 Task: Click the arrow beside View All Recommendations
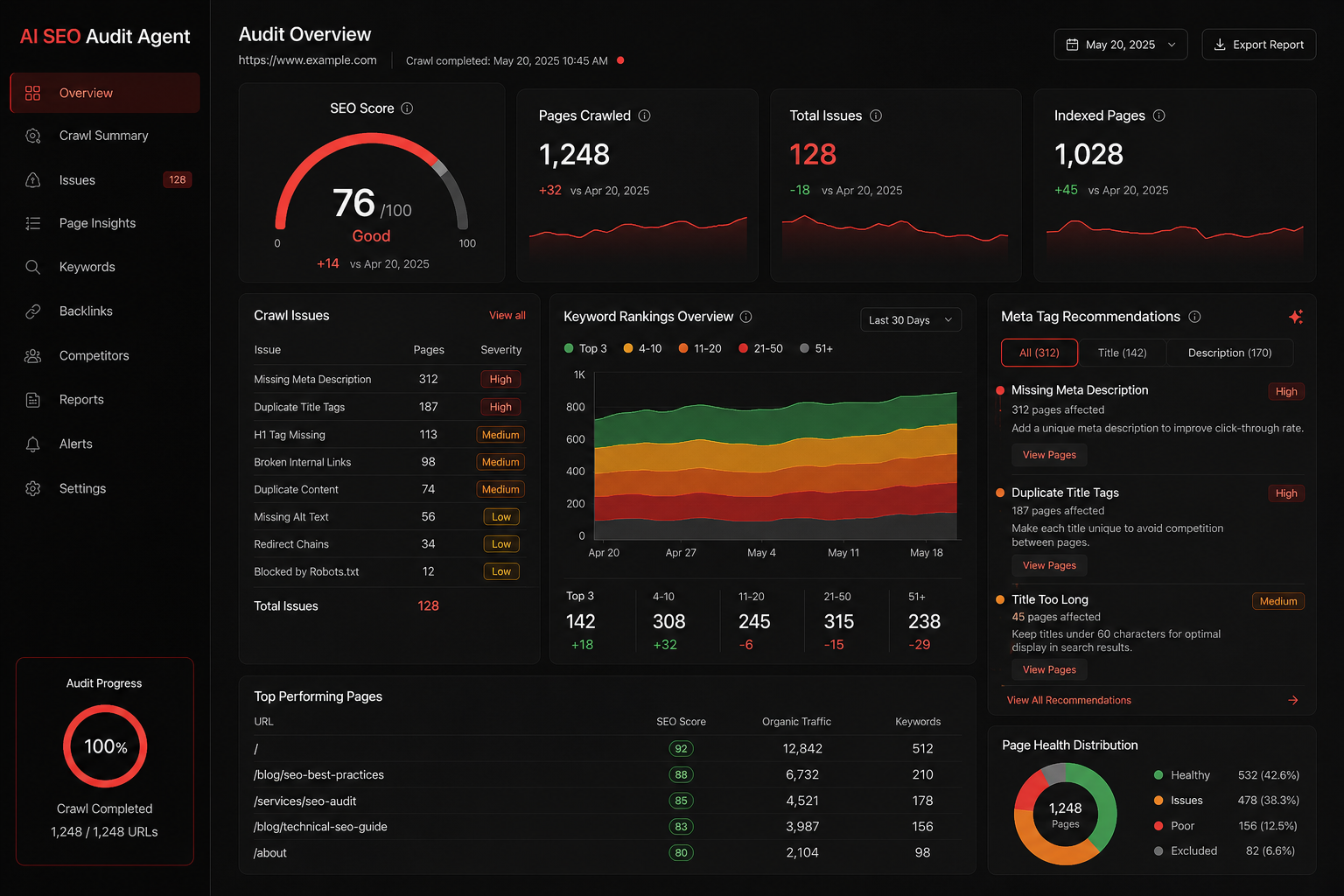click(1293, 700)
